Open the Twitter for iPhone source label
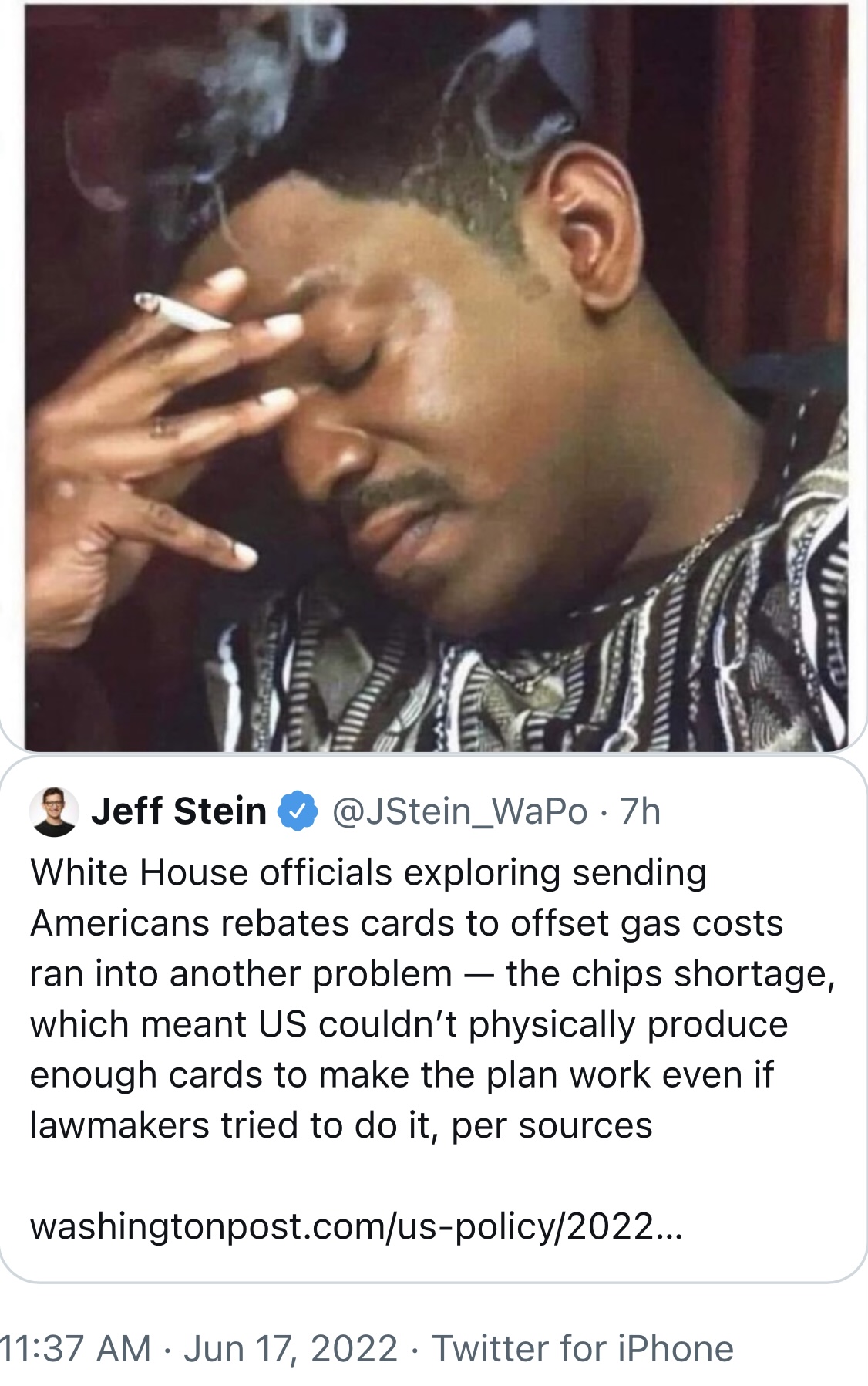 click(x=583, y=1349)
